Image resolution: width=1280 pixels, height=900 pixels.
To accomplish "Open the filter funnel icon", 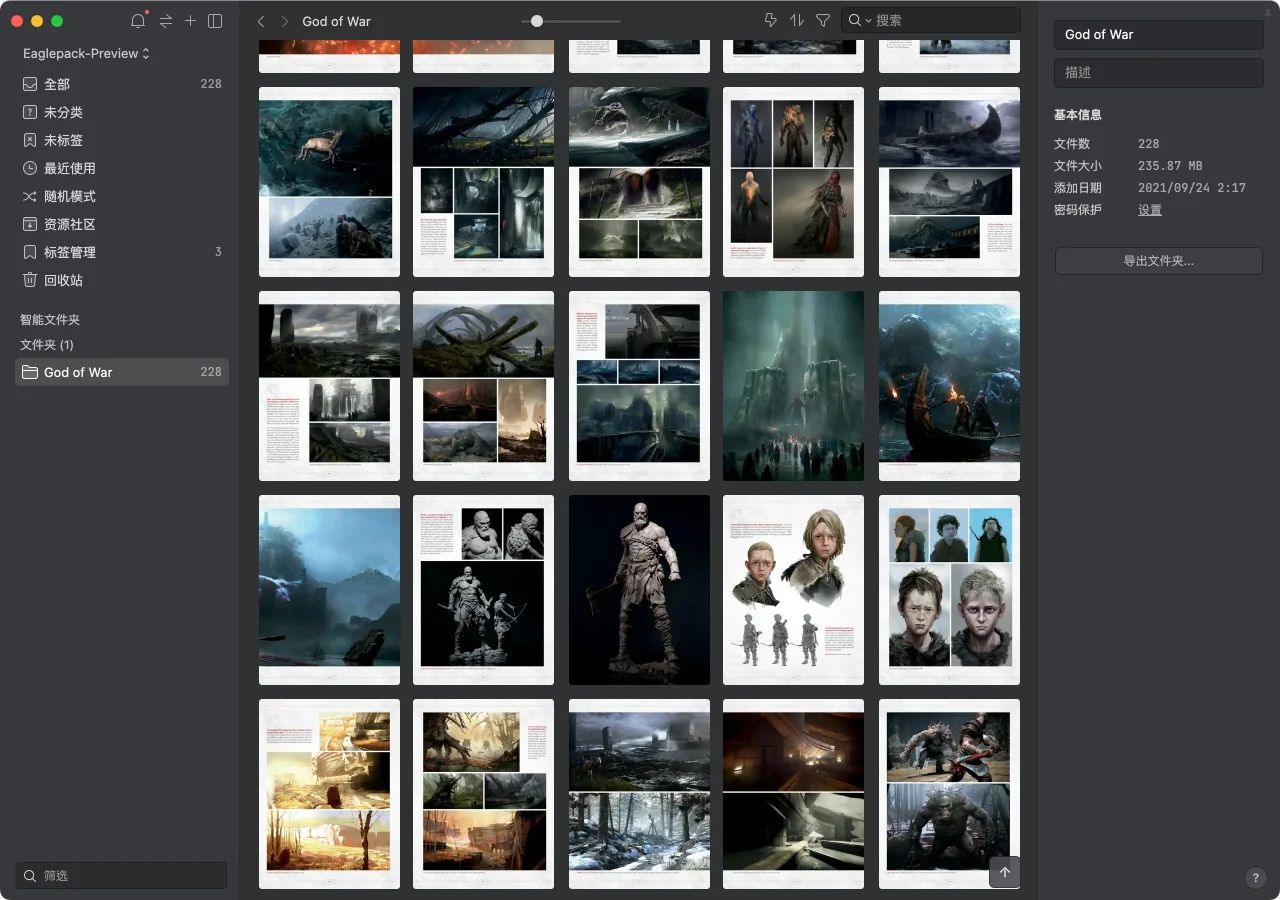I will (x=823, y=20).
